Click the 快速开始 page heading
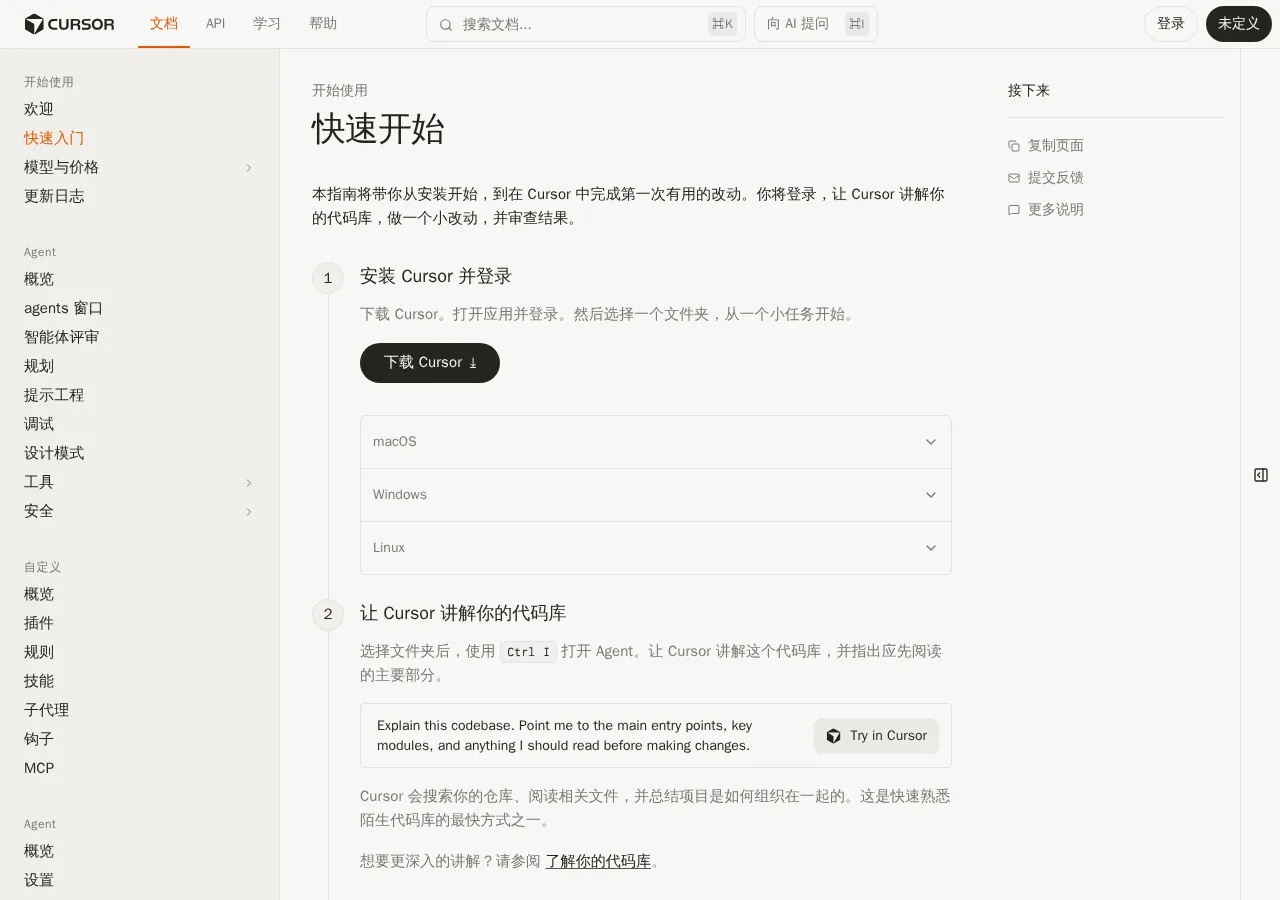Viewport: 1280px width, 900px height. point(378,129)
